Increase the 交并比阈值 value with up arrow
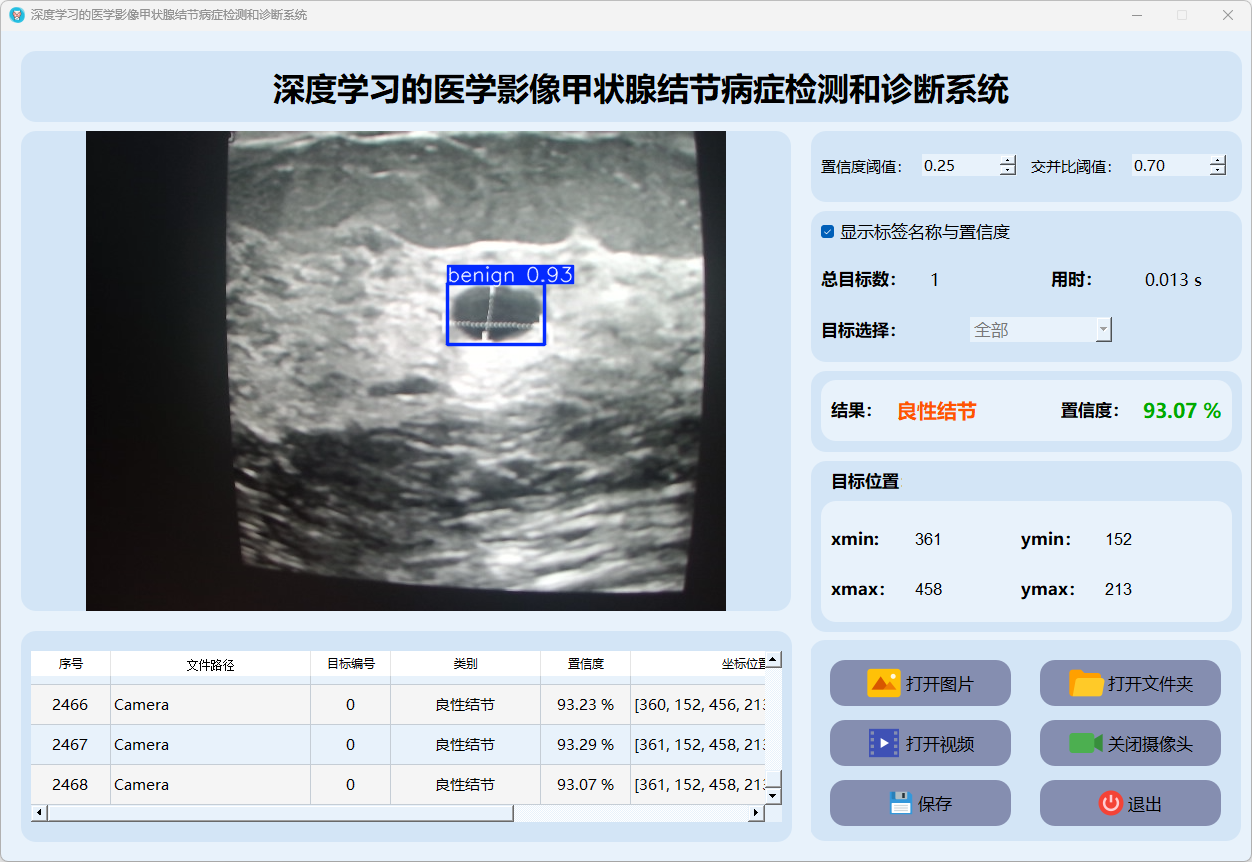Viewport: 1252px width, 862px height. (1217, 160)
